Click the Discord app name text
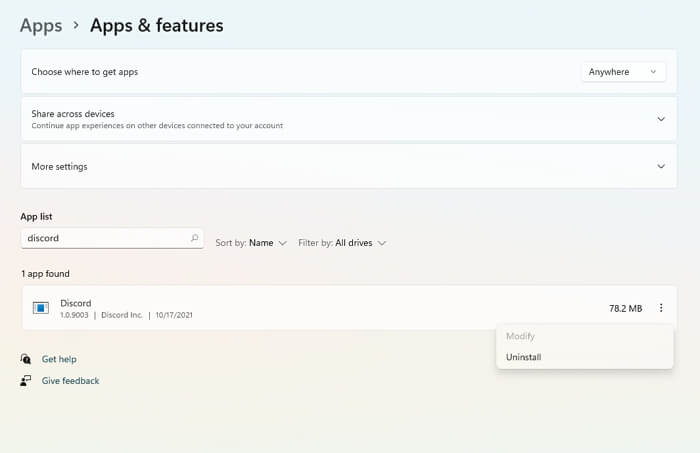The width and height of the screenshot is (700, 453). [x=76, y=303]
